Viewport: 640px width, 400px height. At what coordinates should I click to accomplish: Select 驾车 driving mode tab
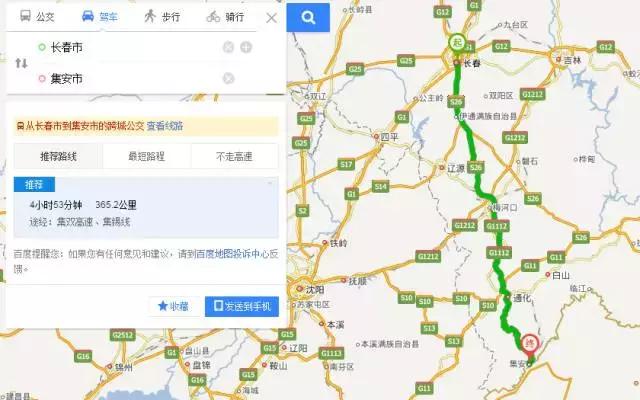(x=100, y=16)
